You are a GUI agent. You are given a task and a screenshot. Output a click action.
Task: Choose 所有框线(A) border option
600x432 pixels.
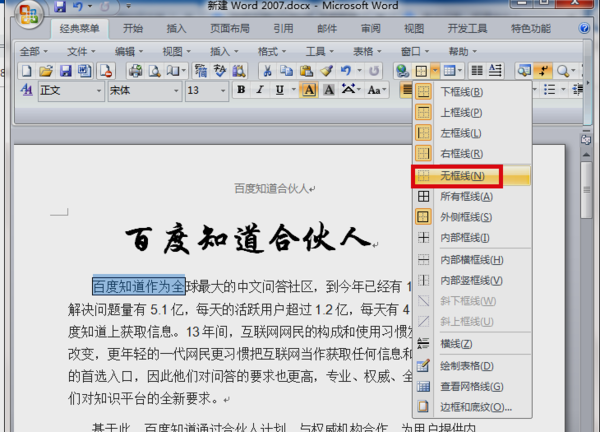(x=473, y=197)
